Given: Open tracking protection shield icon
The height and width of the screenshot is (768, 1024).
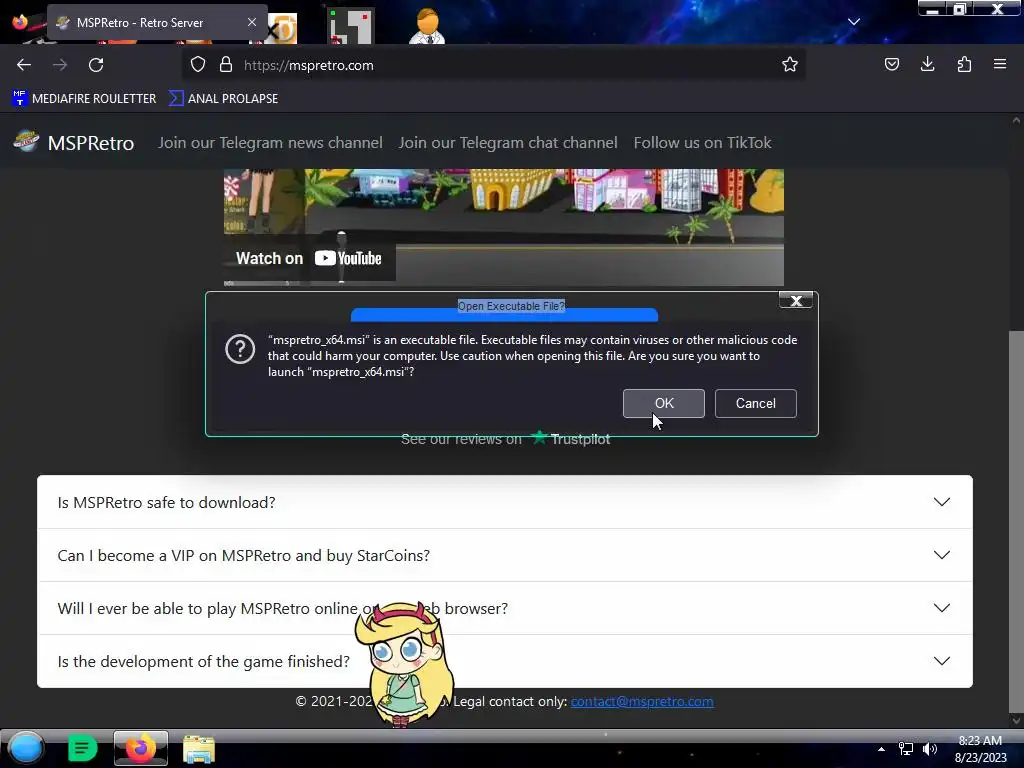Looking at the screenshot, I should (x=198, y=65).
